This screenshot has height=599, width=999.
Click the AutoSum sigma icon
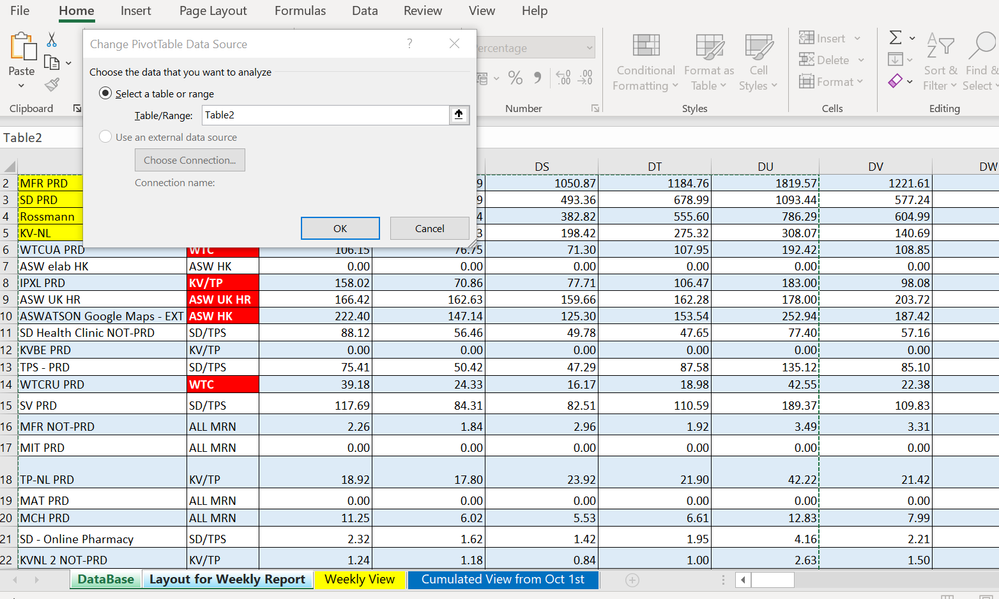[x=895, y=38]
